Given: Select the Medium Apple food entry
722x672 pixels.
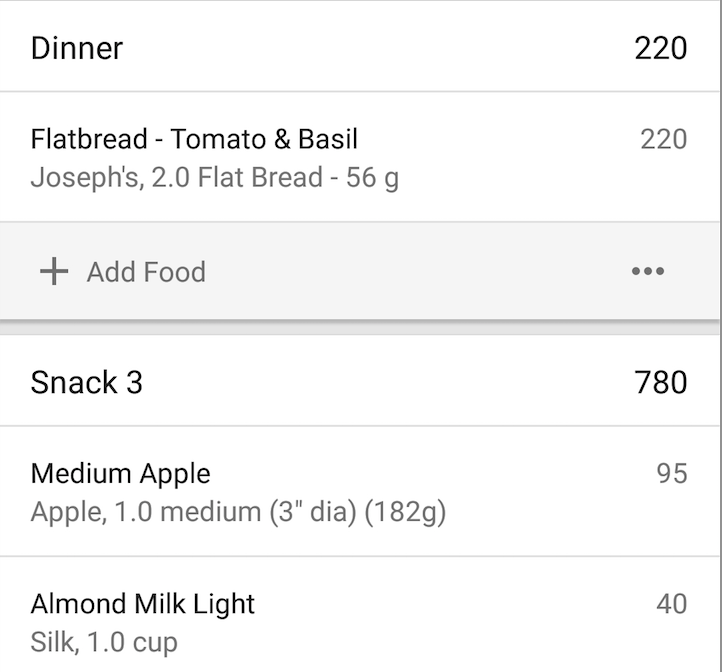Looking at the screenshot, I should click(x=121, y=473).
